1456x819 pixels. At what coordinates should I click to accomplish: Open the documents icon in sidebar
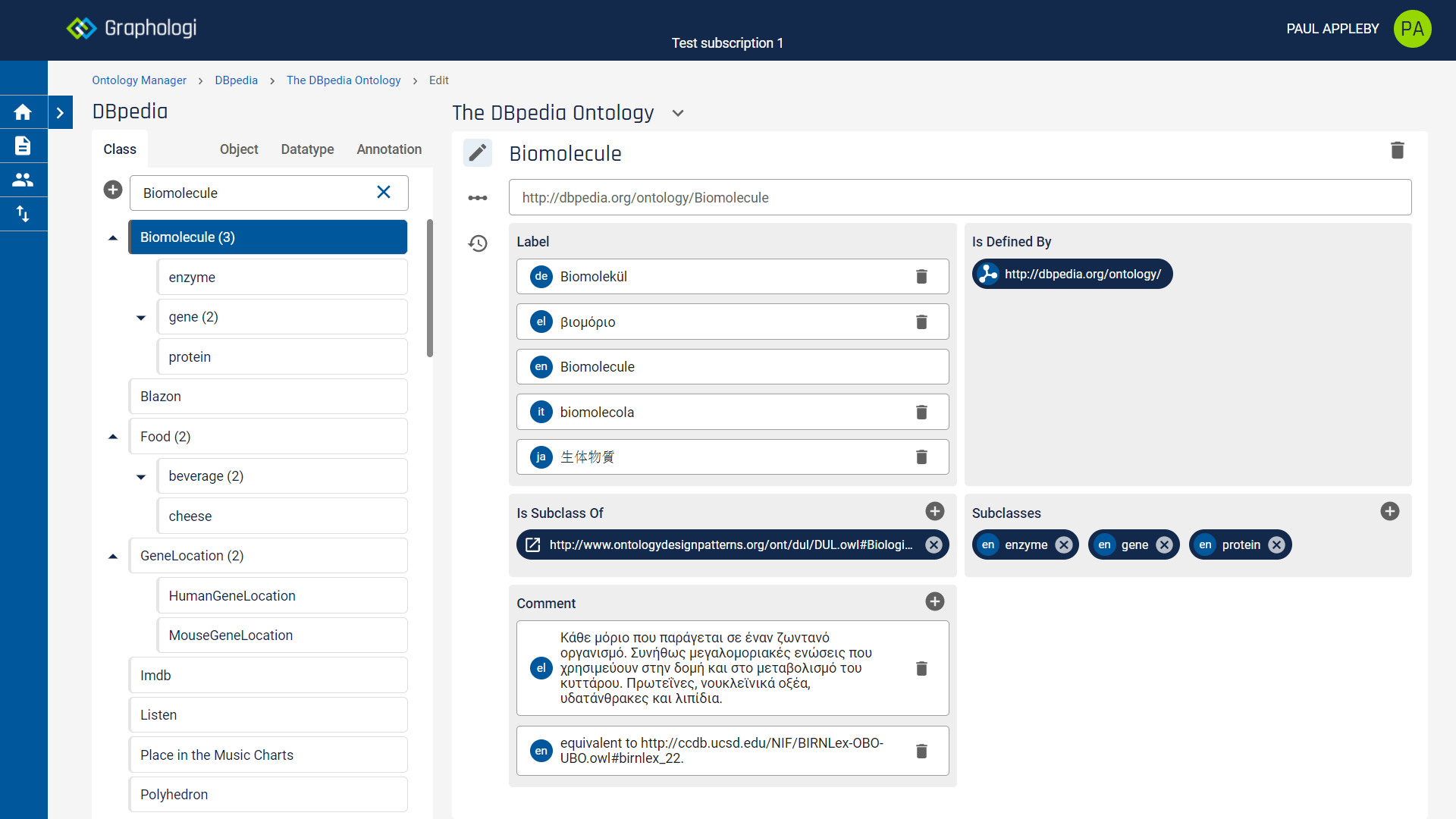23,146
